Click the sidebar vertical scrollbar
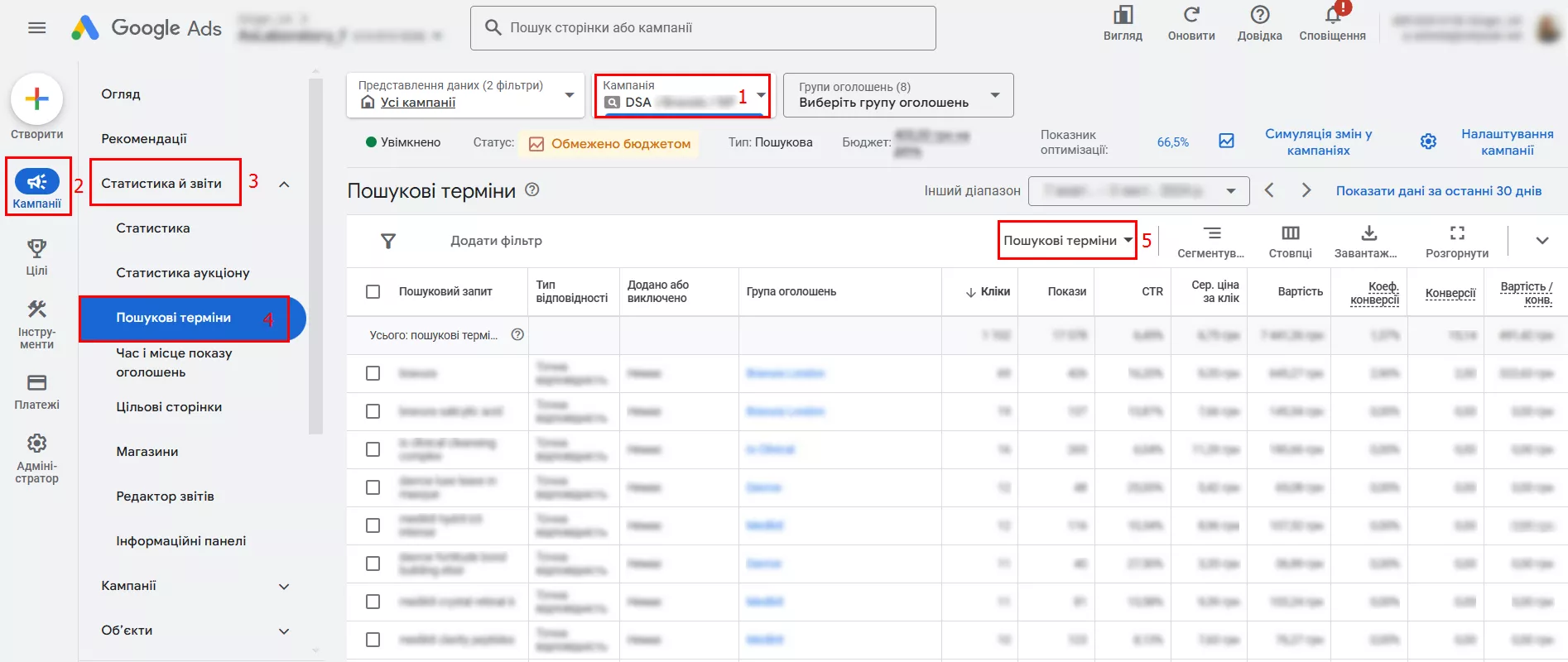Image resolution: width=1568 pixels, height=662 pixels. coord(315,257)
